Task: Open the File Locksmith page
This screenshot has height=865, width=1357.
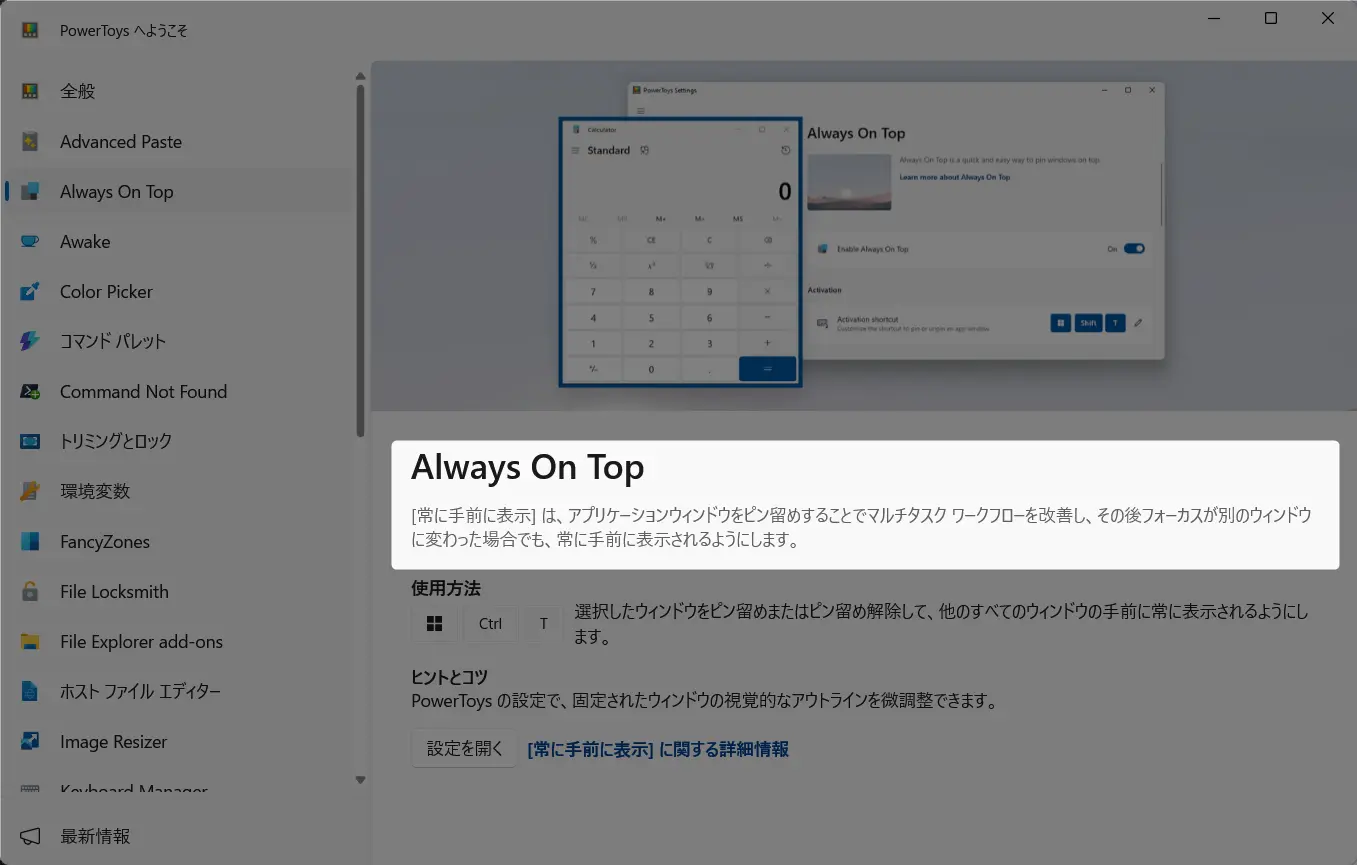Action: [177, 591]
